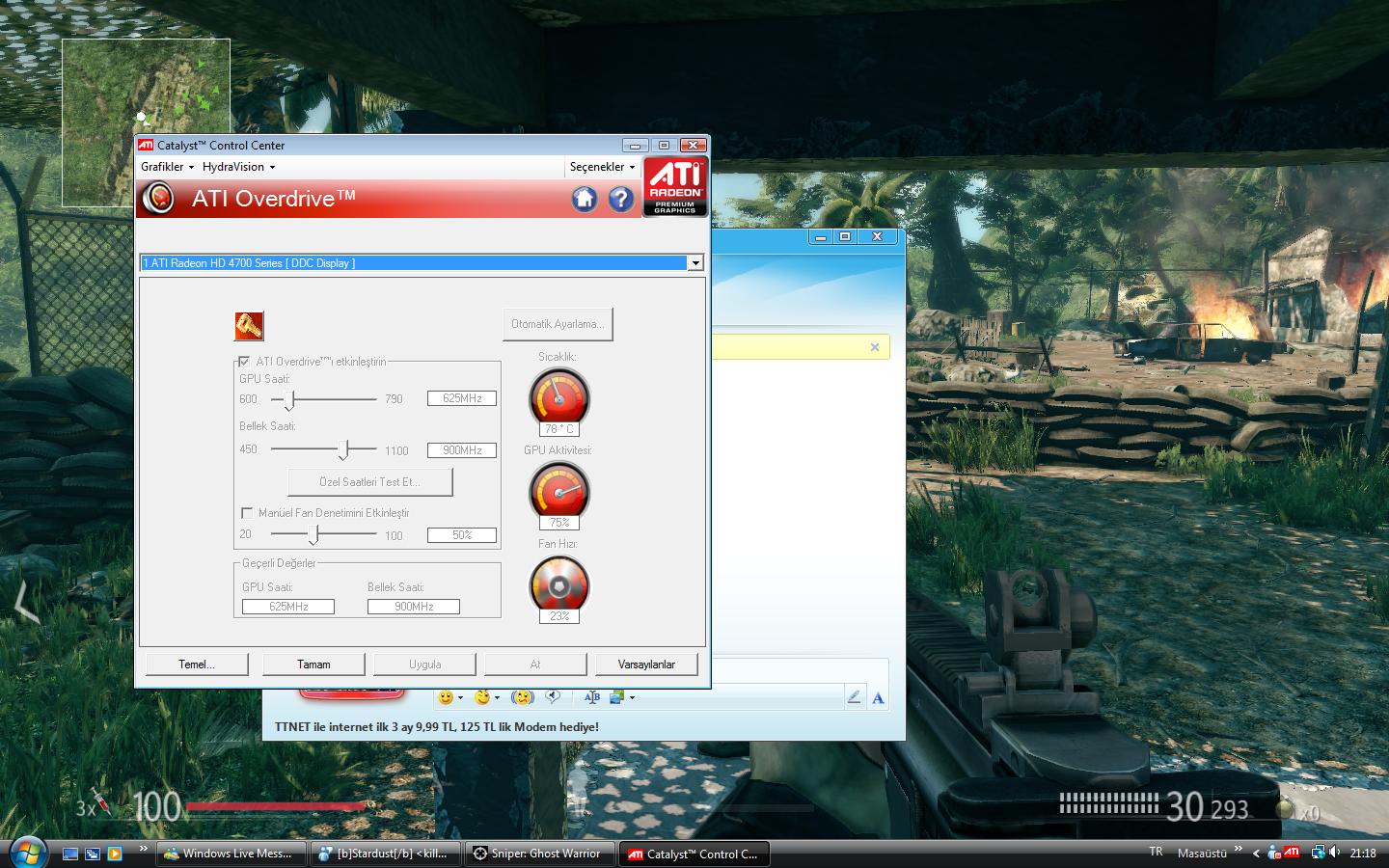Click Show Desktop quick launch icon
1389x868 pixels.
pos(70,854)
